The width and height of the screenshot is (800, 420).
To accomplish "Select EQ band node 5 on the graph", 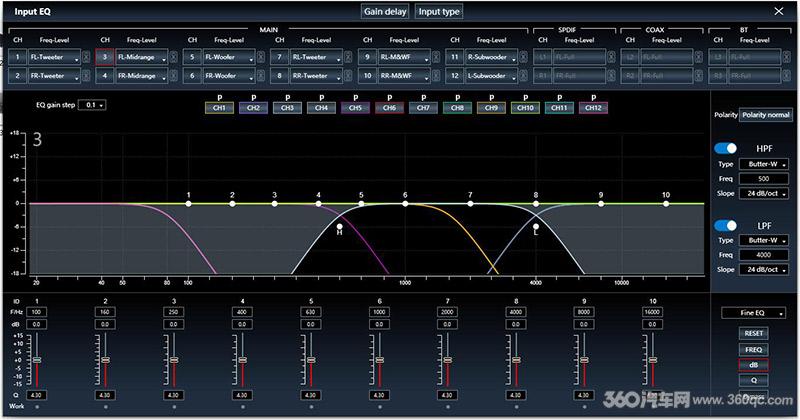I will pyautogui.click(x=361, y=204).
